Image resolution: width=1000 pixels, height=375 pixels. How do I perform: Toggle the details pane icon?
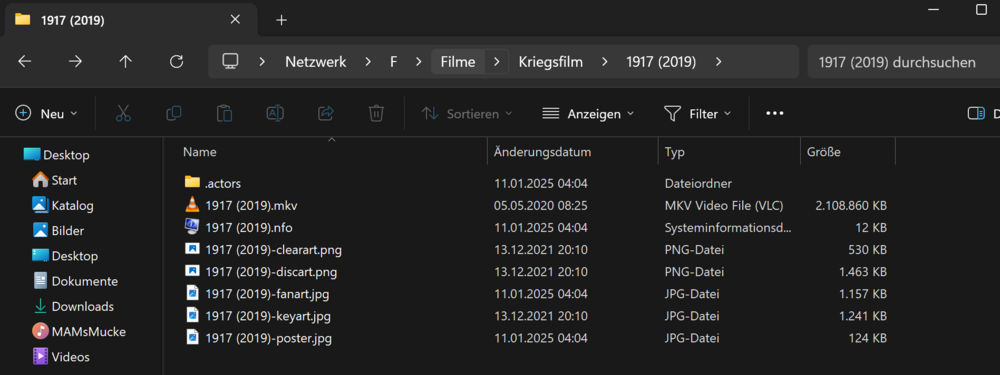click(x=976, y=114)
